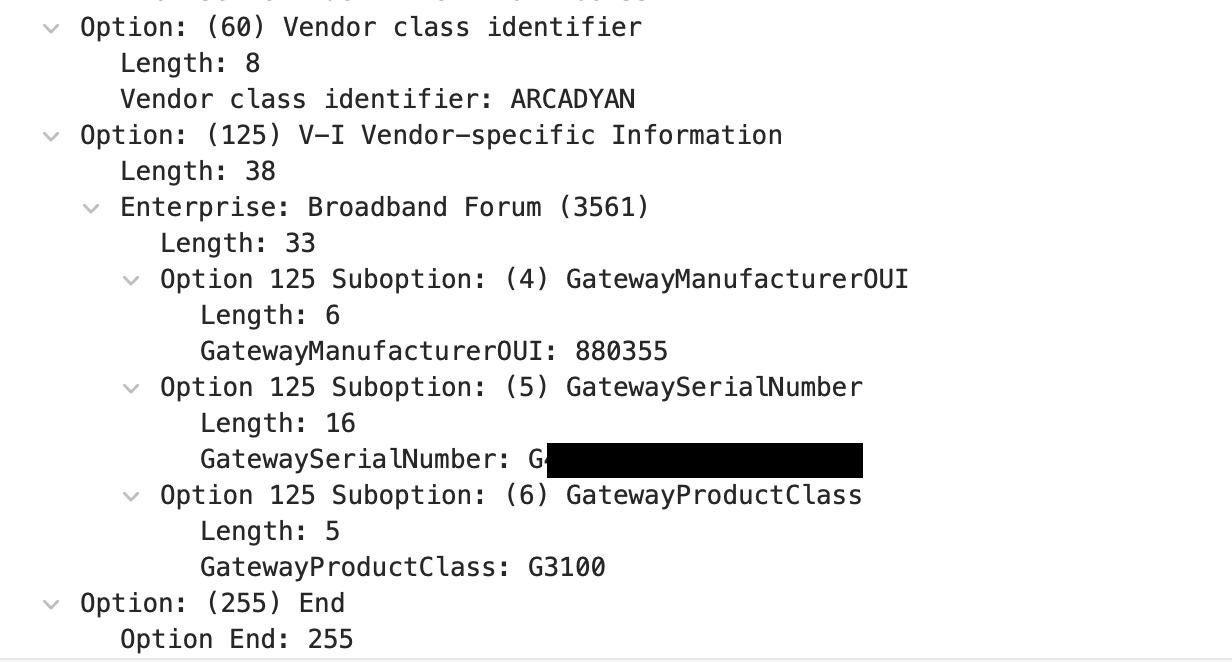Collapse the Option (255) End node
The width and height of the screenshot is (1232, 662).
(51, 603)
